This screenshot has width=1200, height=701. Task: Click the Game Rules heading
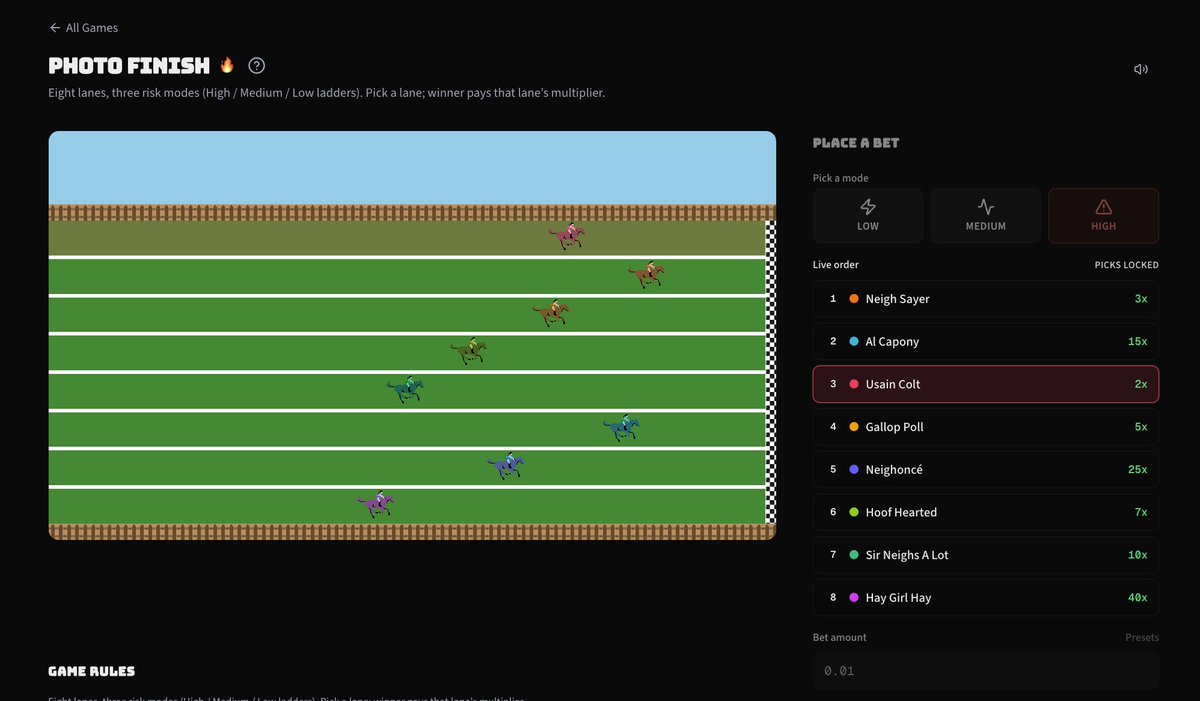pos(92,671)
